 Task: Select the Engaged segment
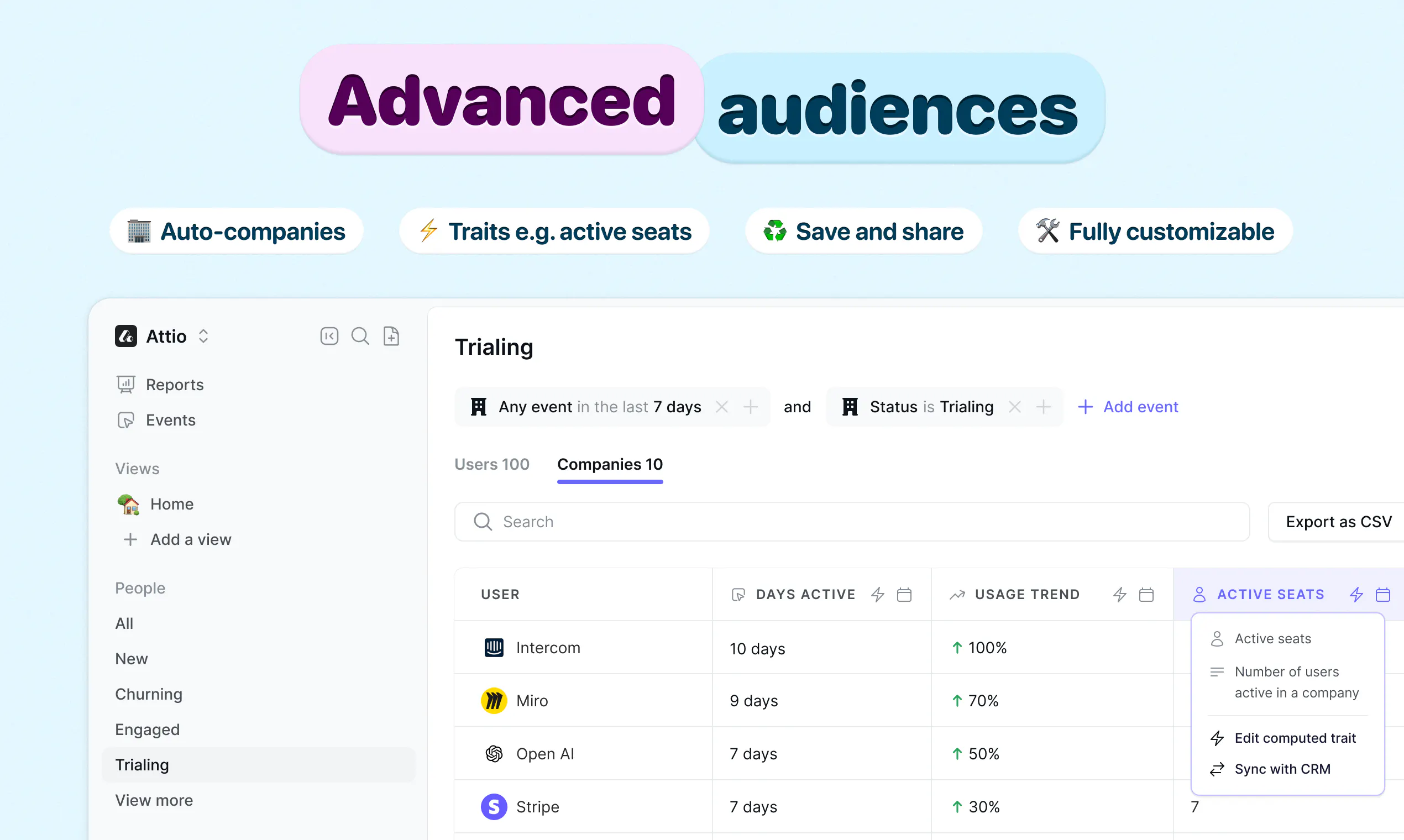pos(147,729)
